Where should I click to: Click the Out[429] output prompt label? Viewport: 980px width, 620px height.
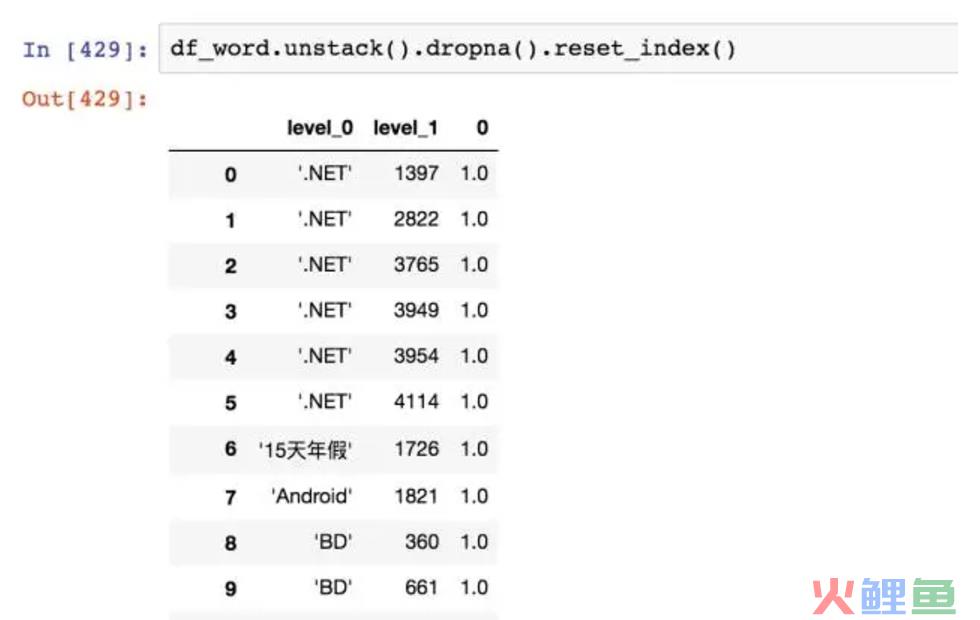(86, 98)
